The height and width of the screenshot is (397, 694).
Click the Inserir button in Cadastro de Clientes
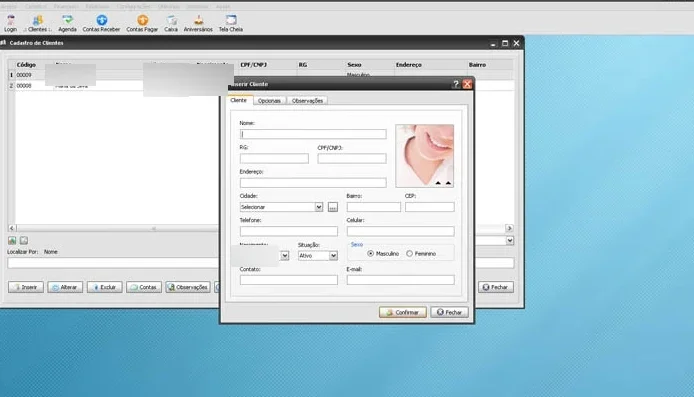point(26,287)
